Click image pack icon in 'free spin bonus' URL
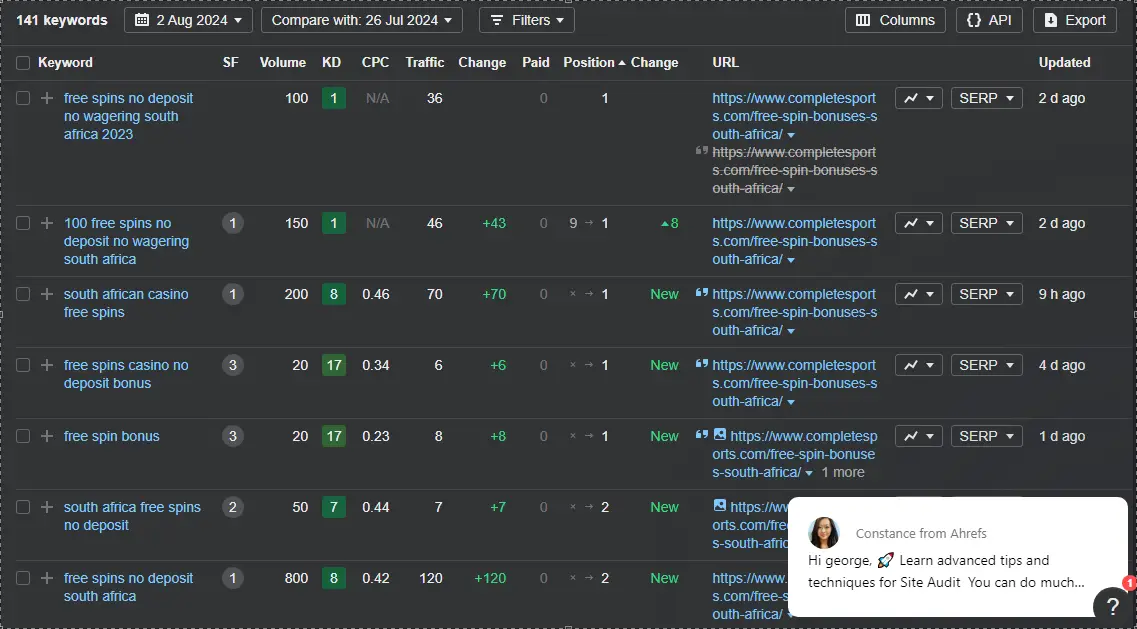 point(719,436)
